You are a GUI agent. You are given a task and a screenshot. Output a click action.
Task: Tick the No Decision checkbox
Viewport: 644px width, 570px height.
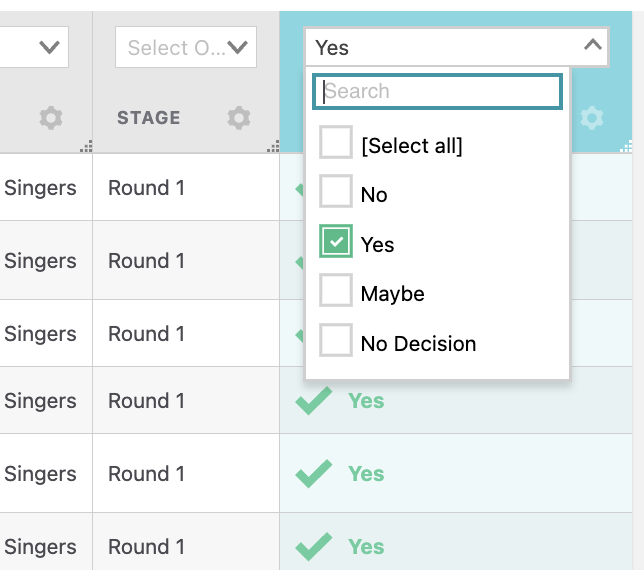336,341
